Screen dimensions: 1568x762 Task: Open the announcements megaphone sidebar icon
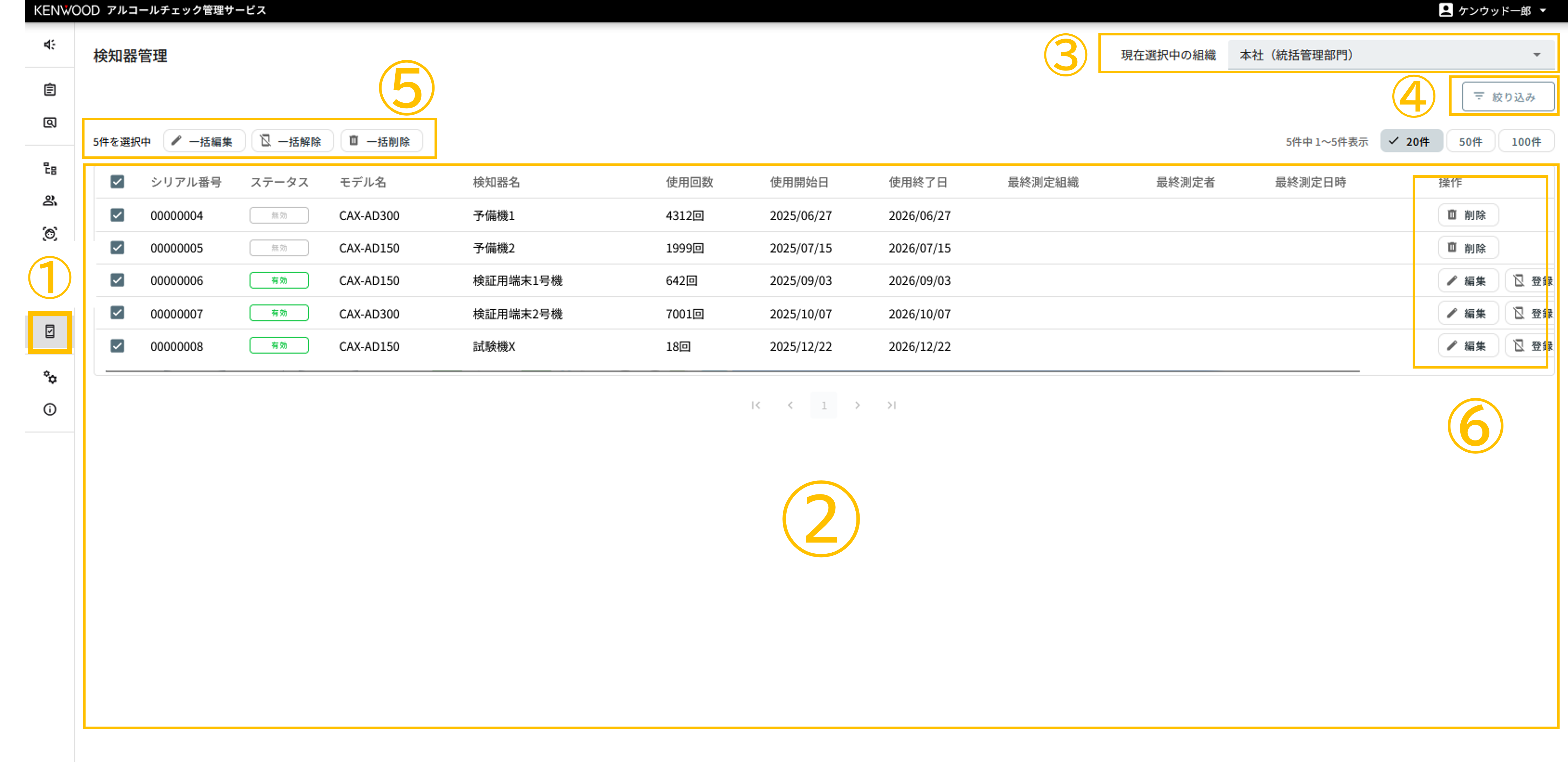click(x=50, y=45)
